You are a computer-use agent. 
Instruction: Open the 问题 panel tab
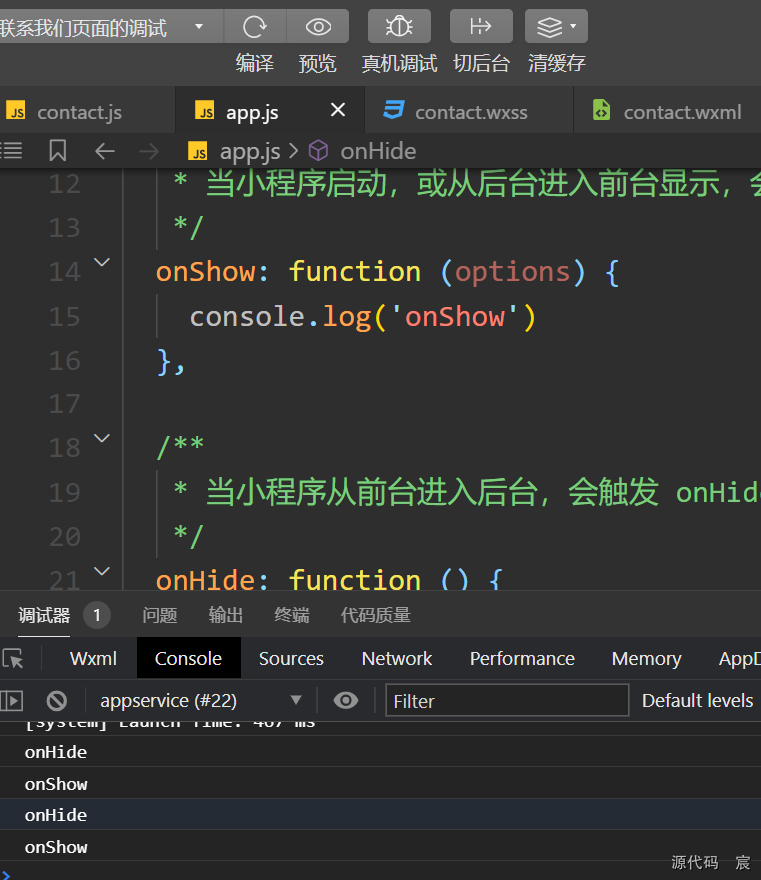coord(159,615)
